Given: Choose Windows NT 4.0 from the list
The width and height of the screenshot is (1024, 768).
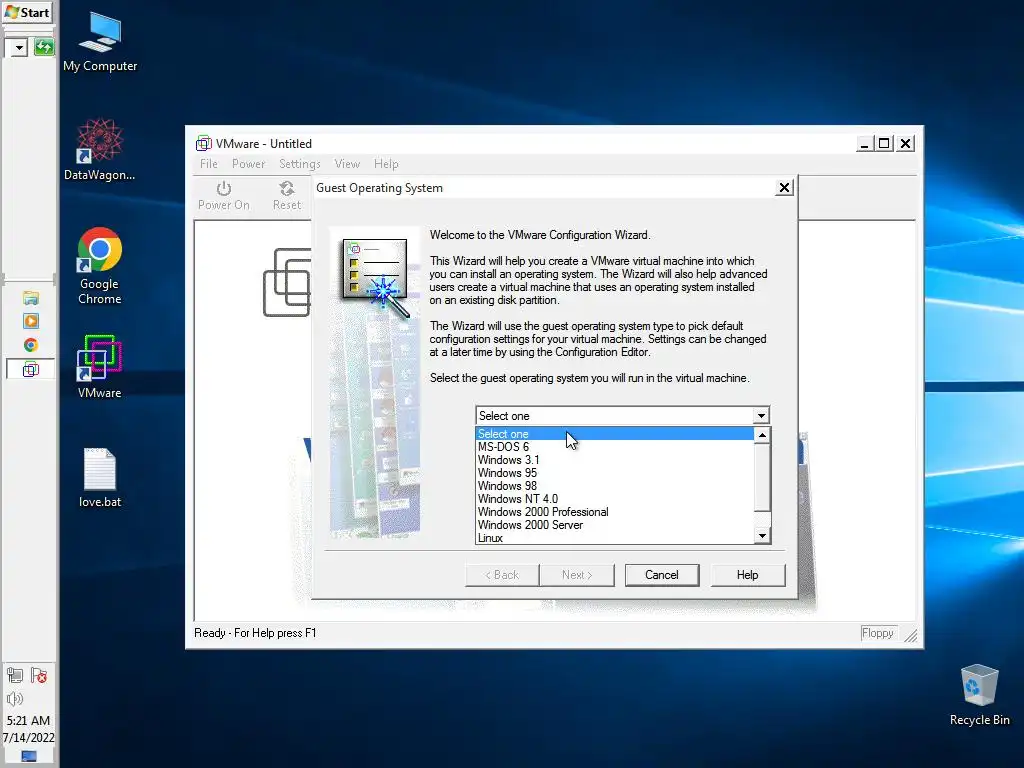Looking at the screenshot, I should tap(615, 499).
